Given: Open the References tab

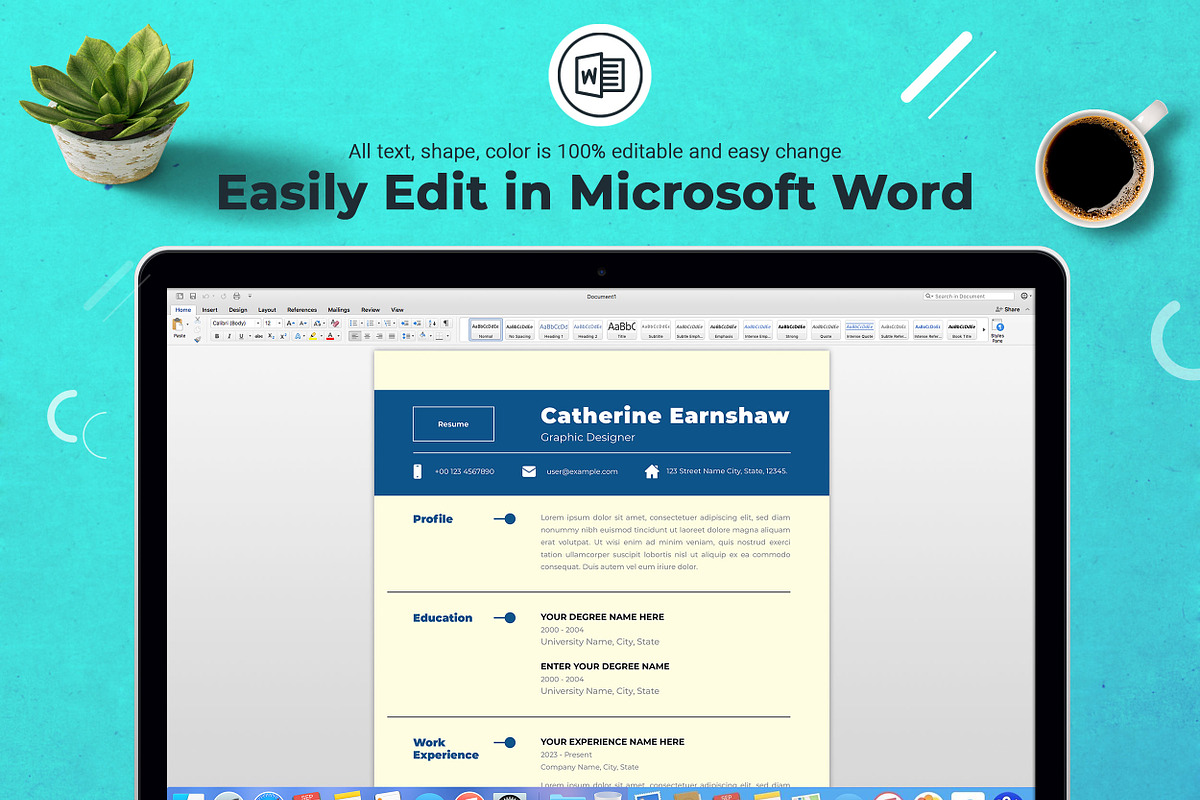Looking at the screenshot, I should click(302, 310).
